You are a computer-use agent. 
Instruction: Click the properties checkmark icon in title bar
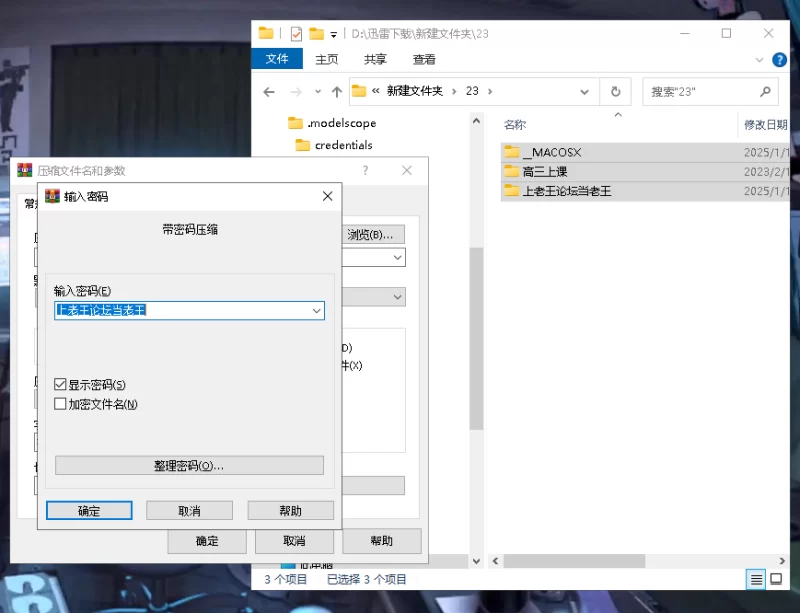[296, 34]
